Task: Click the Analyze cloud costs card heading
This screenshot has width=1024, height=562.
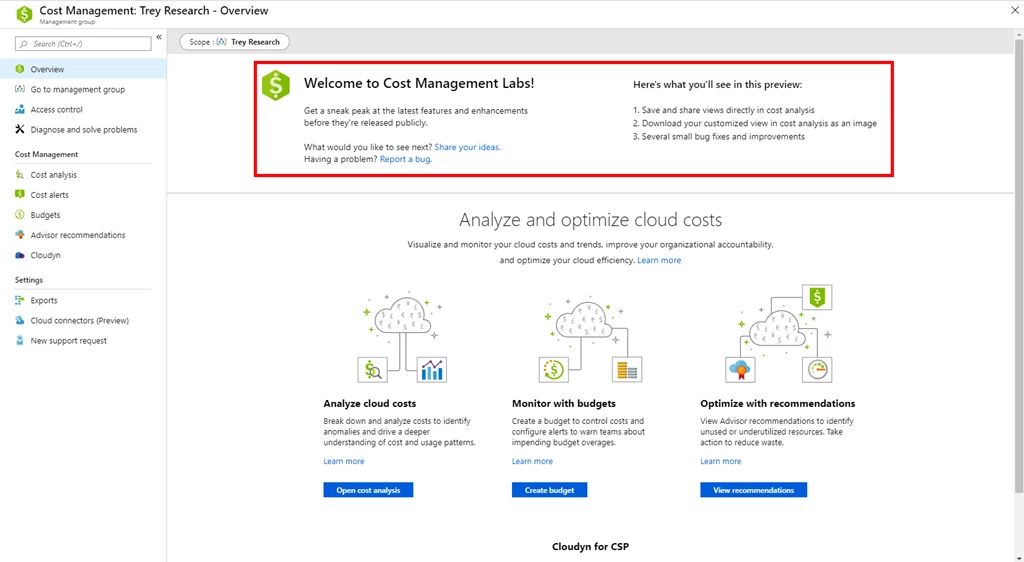Action: (x=370, y=404)
